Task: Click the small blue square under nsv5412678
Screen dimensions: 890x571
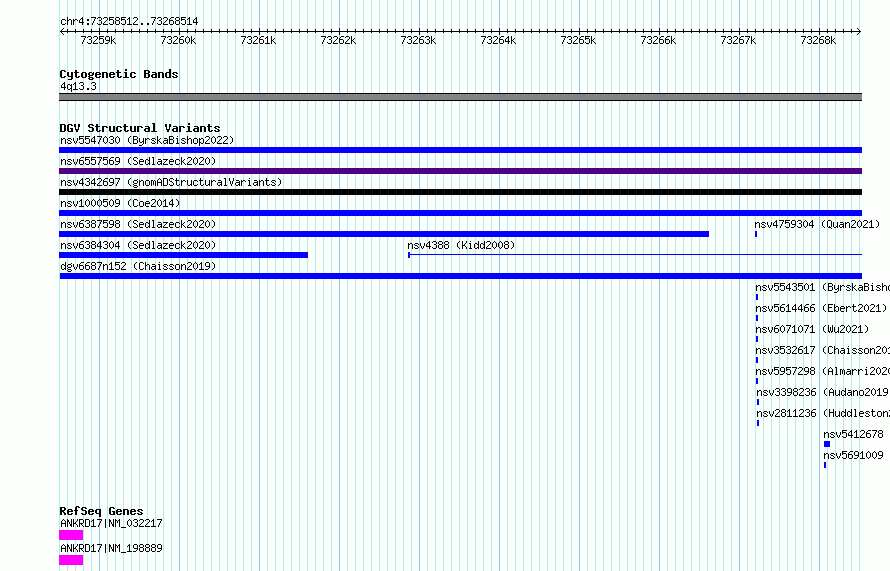Action: (827, 444)
